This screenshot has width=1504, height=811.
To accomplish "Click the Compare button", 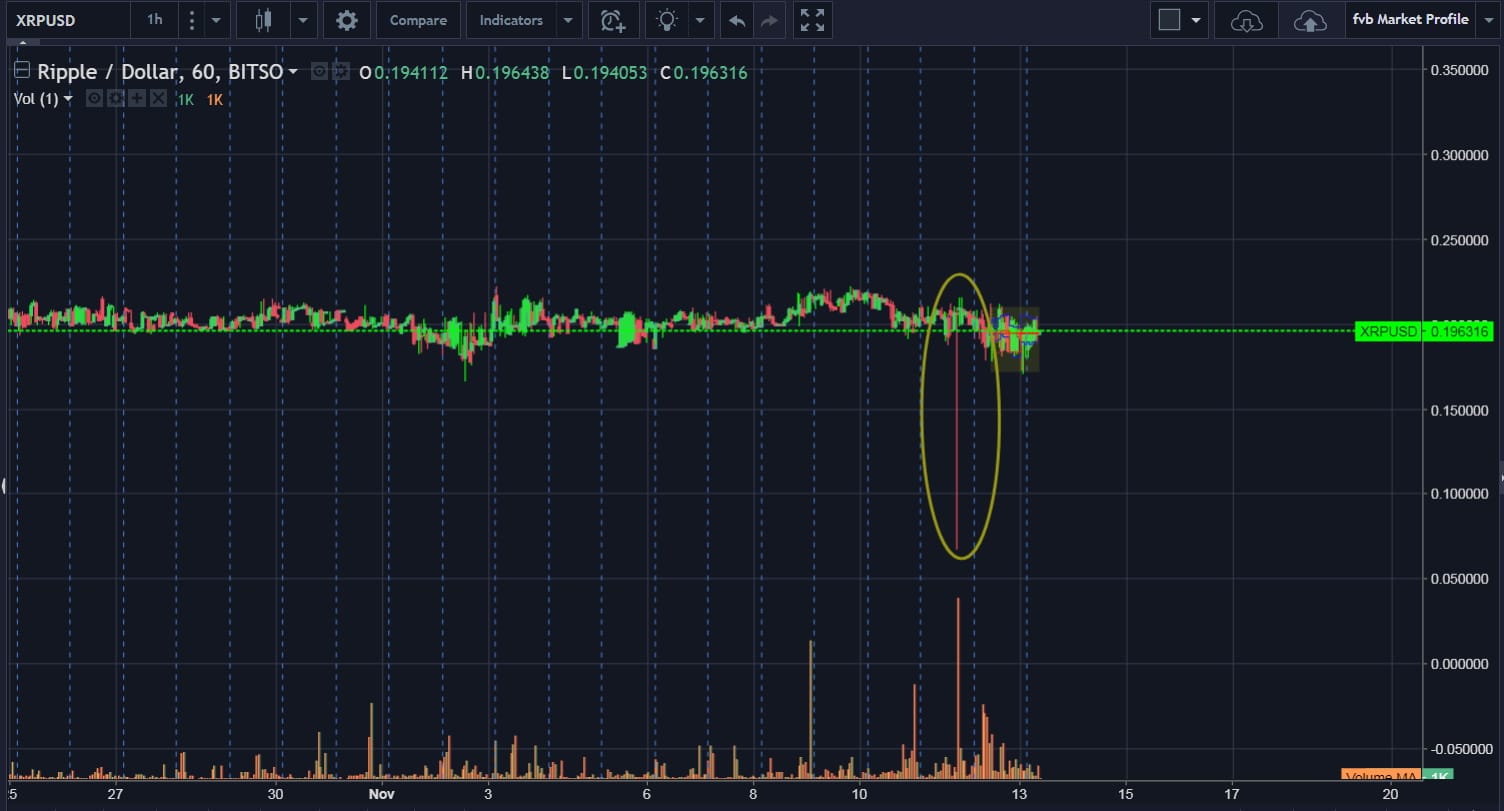I will coord(418,20).
